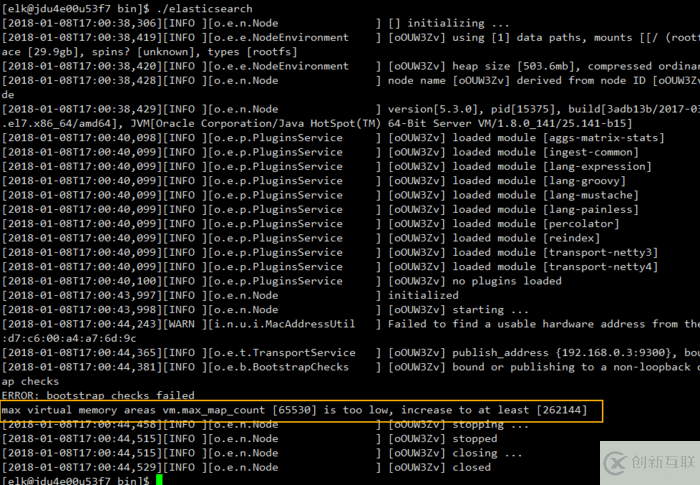
Task: Click 'loaded module [transport-netty4]' text
Action: [x=555, y=267]
